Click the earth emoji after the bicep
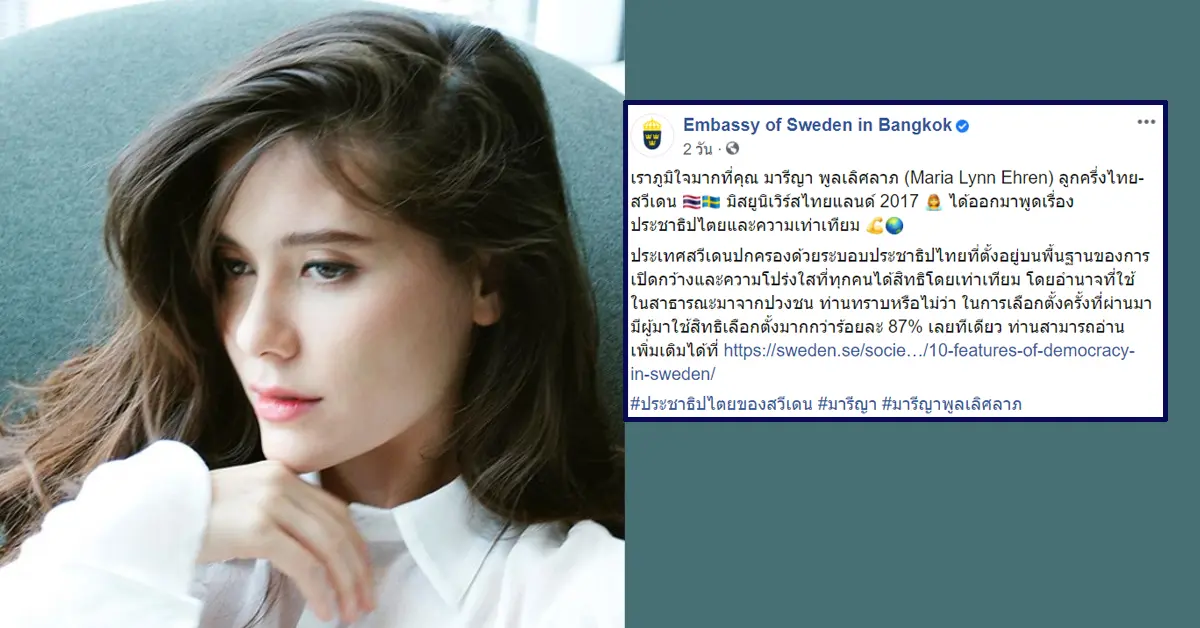1200x628 pixels. pyautogui.click(x=896, y=226)
